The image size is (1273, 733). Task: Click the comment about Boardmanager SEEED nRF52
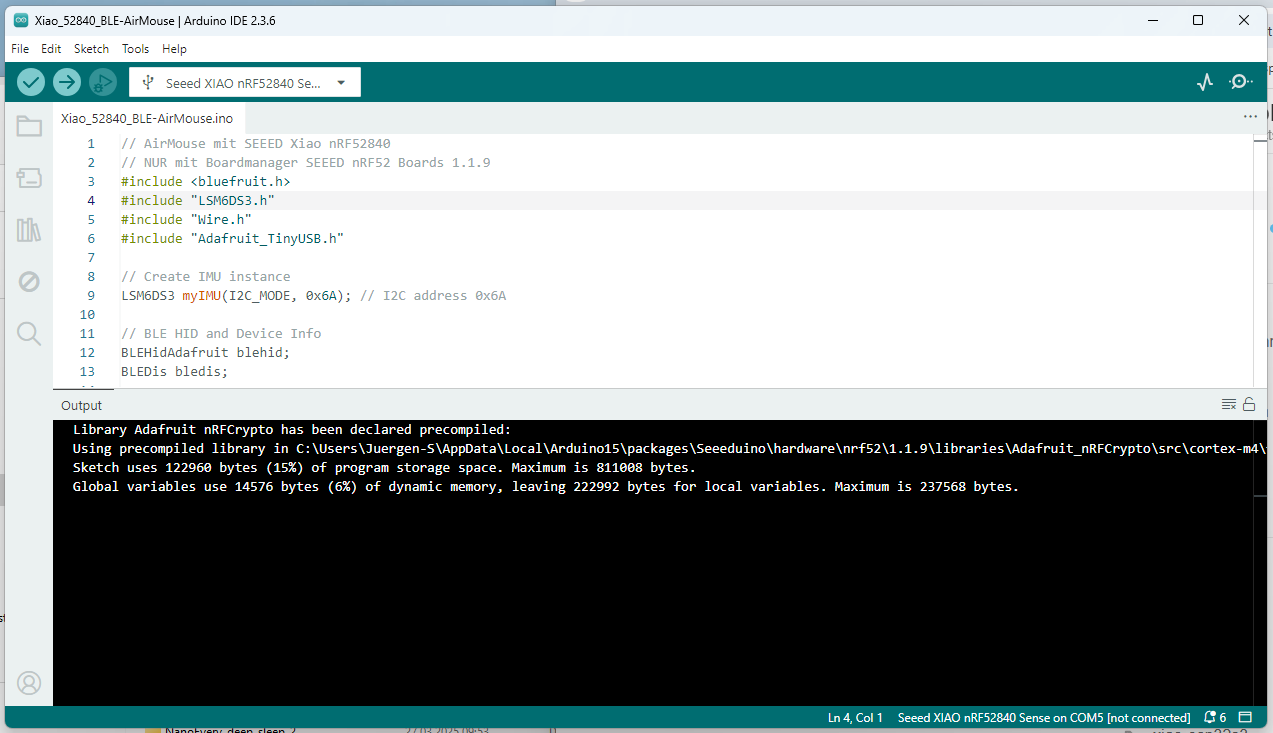(306, 163)
